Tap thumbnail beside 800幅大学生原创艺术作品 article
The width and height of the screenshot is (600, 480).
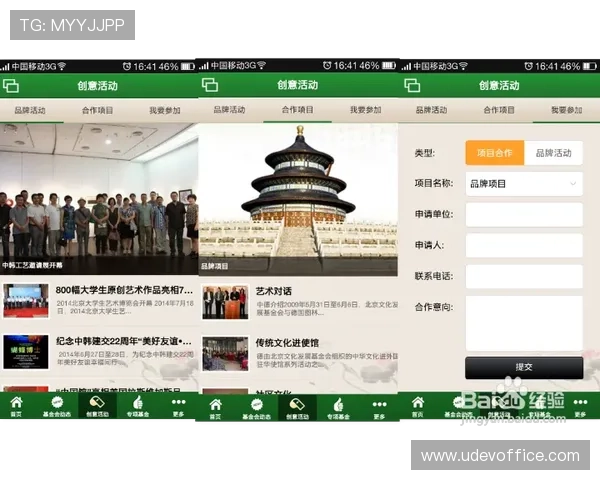point(26,301)
